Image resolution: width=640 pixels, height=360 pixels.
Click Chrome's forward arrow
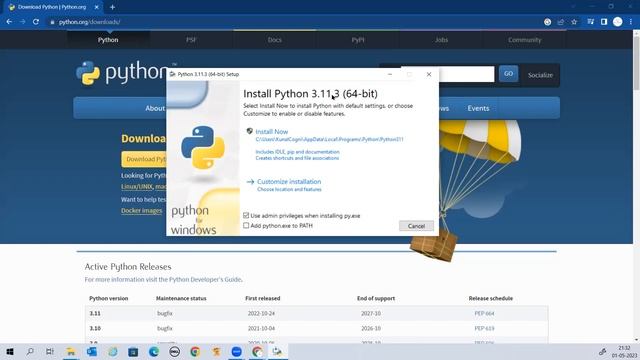tap(22, 22)
